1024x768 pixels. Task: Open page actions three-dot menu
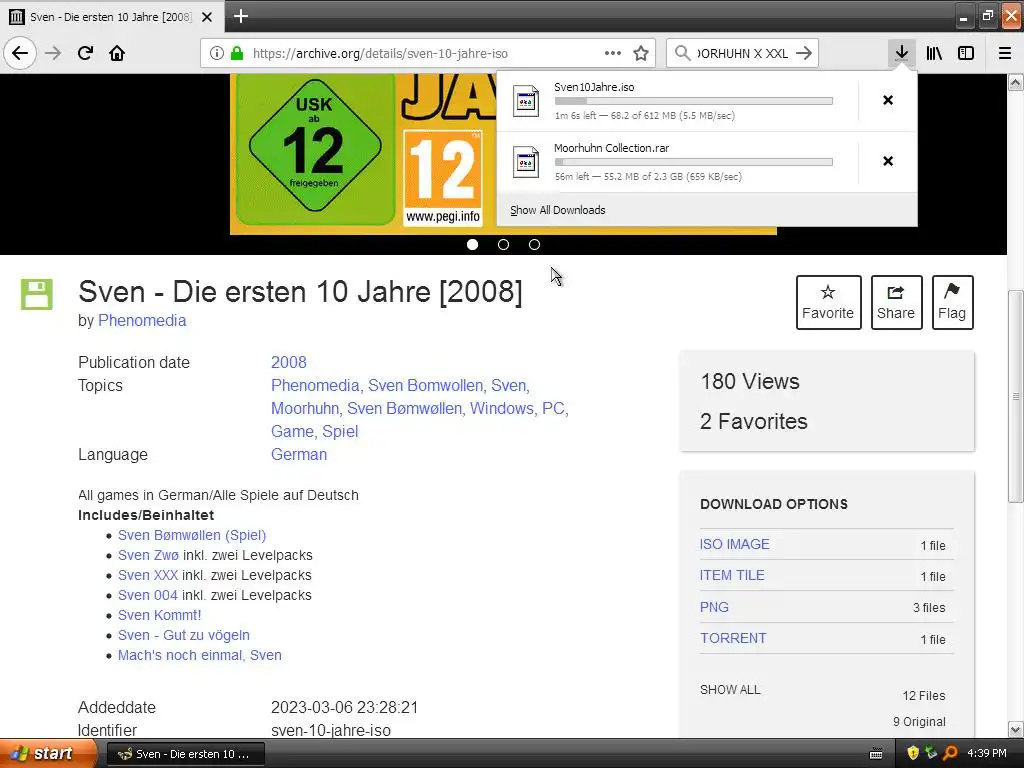click(613, 53)
